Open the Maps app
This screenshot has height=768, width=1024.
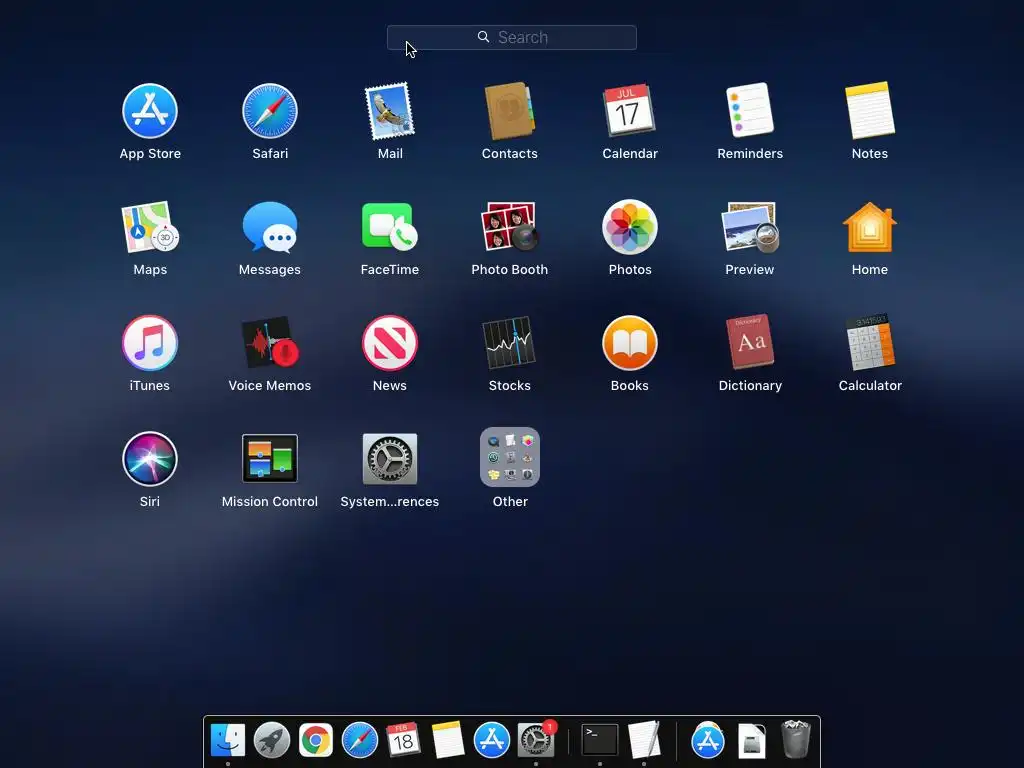(x=150, y=227)
